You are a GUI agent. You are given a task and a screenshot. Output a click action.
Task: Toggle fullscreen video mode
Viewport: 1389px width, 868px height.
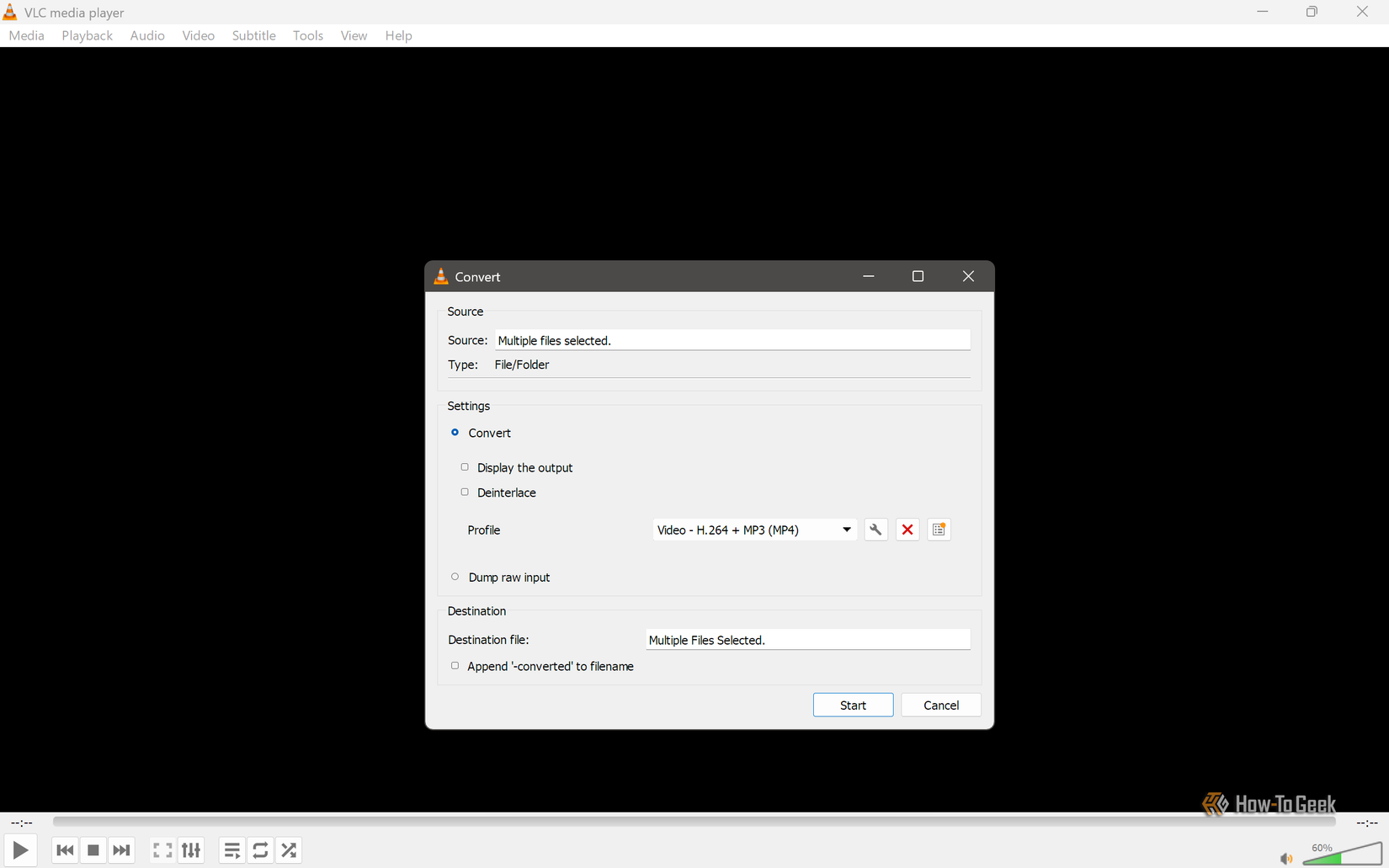(162, 850)
